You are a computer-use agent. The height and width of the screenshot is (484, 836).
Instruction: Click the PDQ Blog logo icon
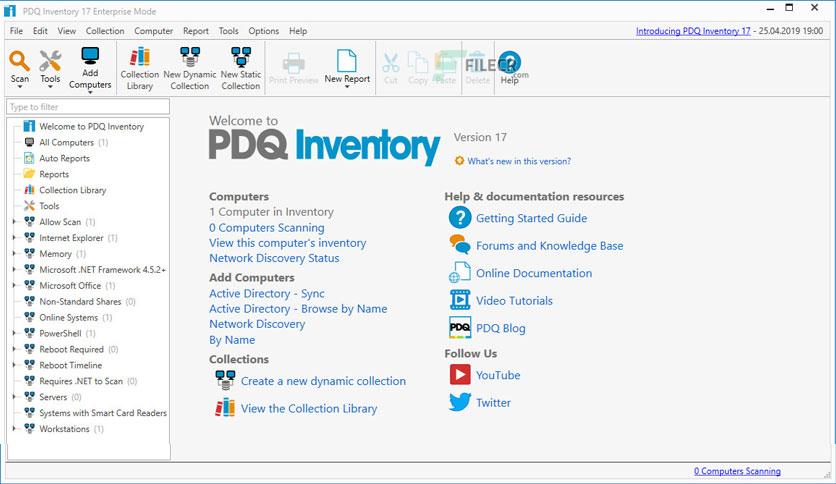tap(460, 328)
